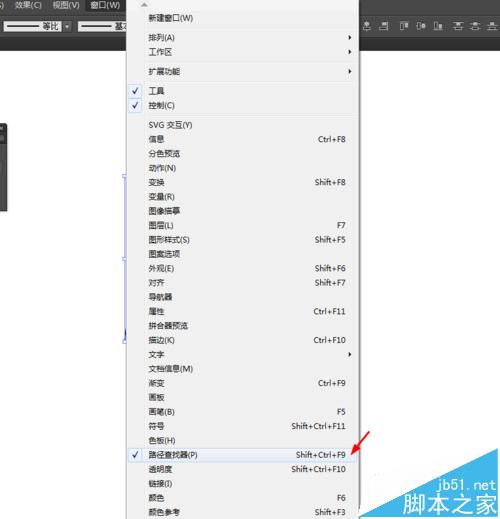Choose 新建窗口(W) from the menu
Screen dimensions: 500x519
243,18
